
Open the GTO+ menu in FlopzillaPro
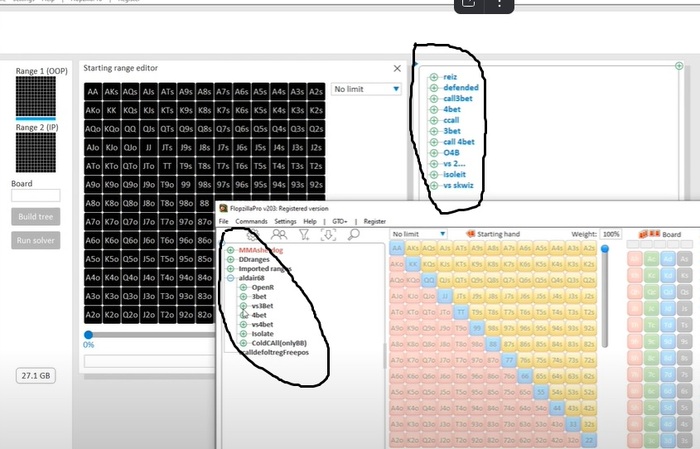[x=340, y=221]
